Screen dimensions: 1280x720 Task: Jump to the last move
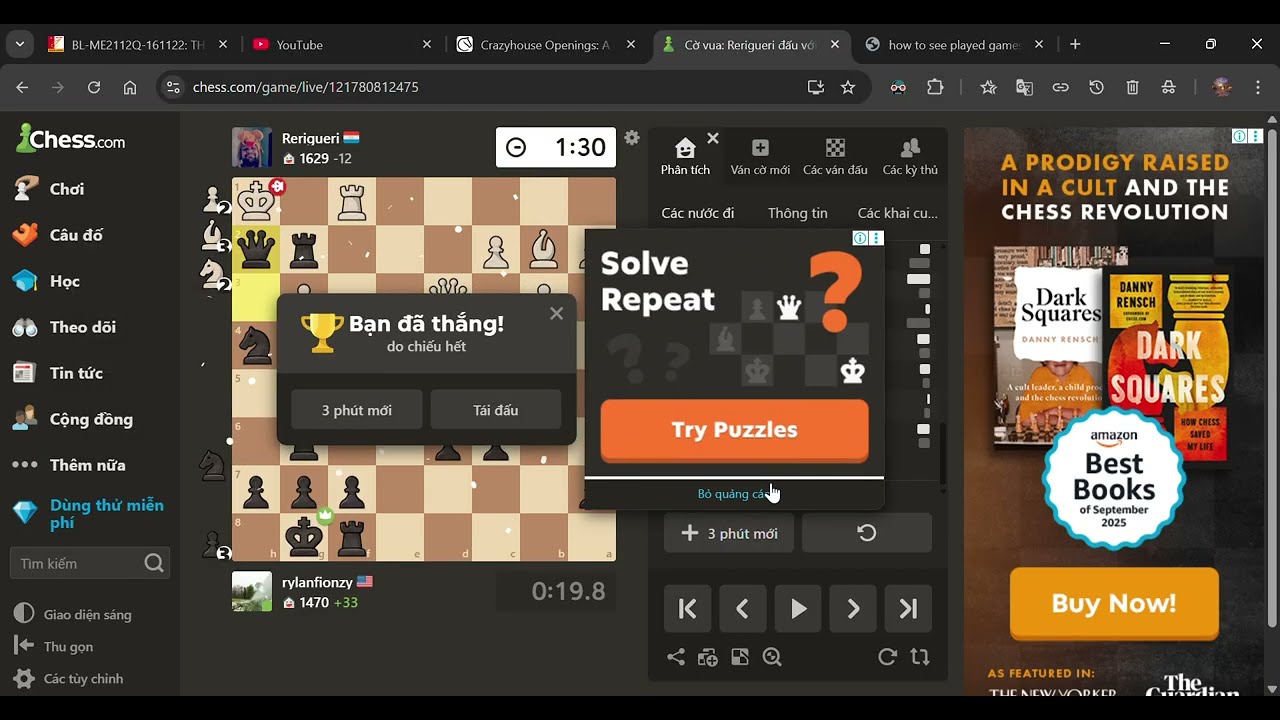pyautogui.click(x=908, y=609)
